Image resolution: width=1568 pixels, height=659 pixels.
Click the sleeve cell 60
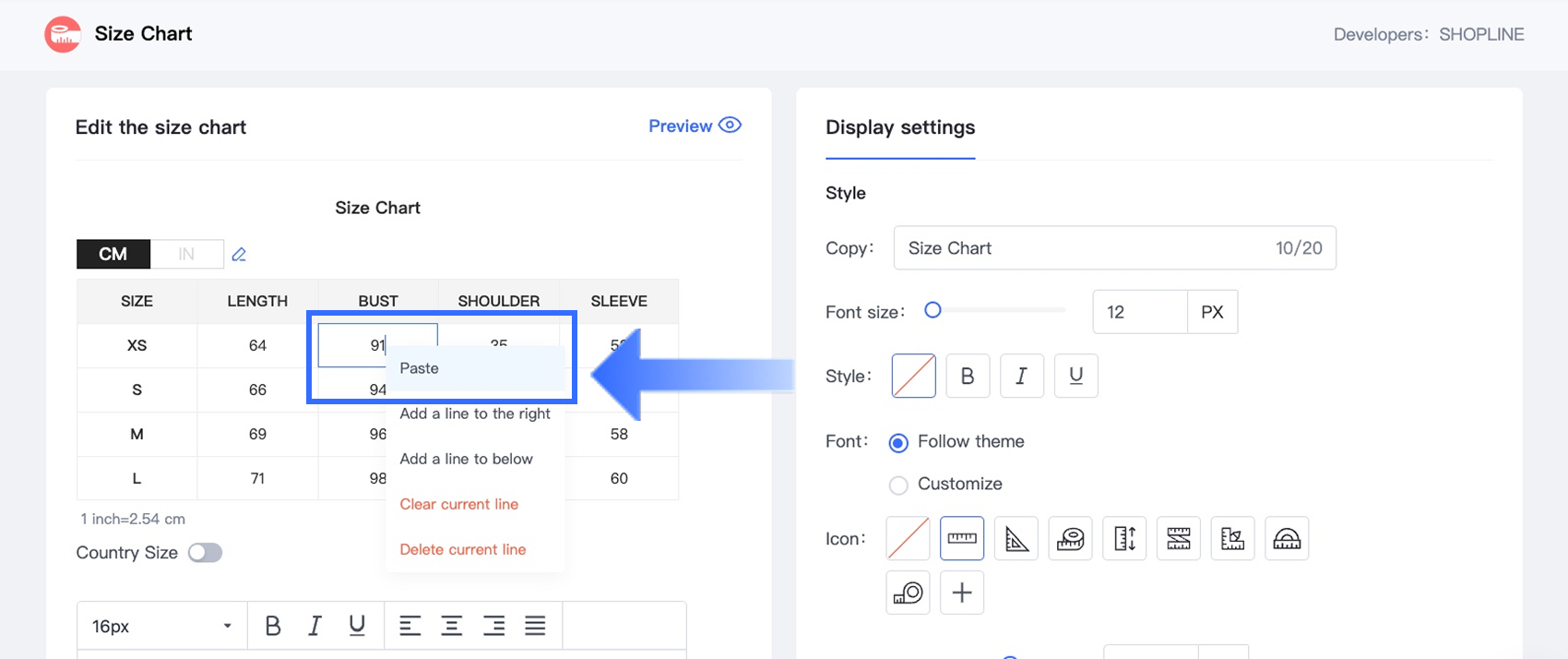pos(619,478)
